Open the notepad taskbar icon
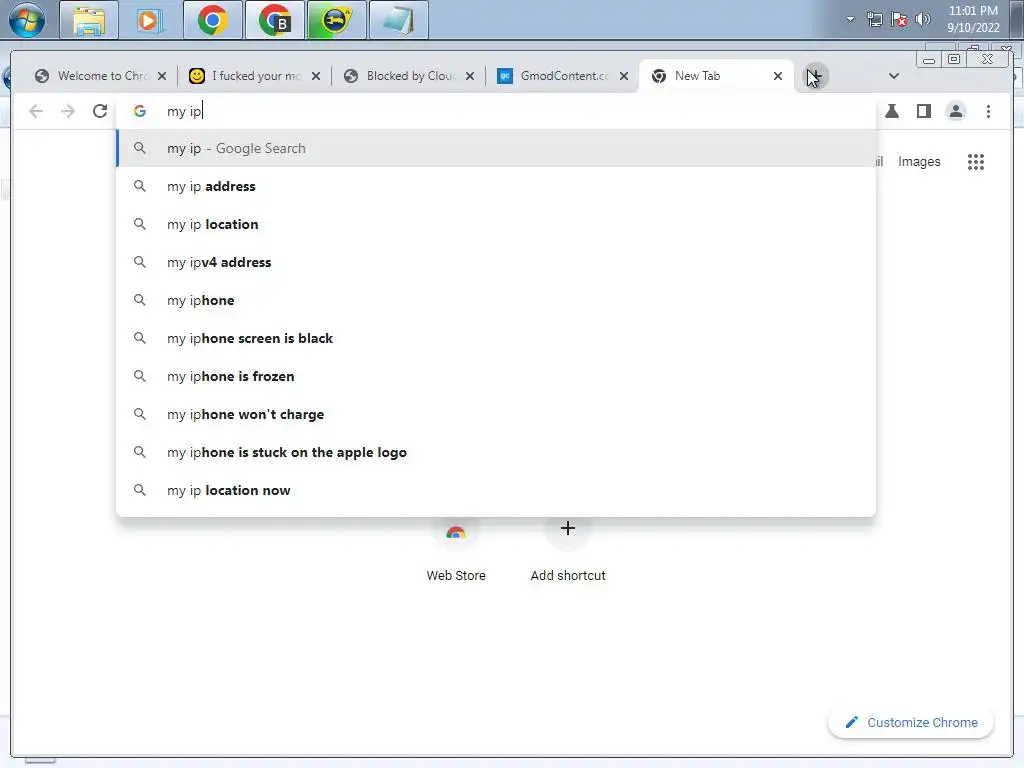Viewport: 1024px width, 768px height. pos(399,20)
